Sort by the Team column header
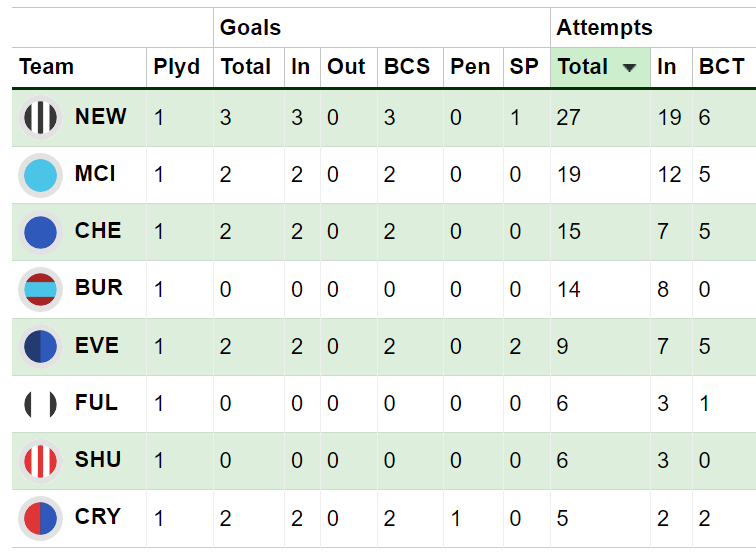This screenshot has width=756, height=560. point(47,67)
